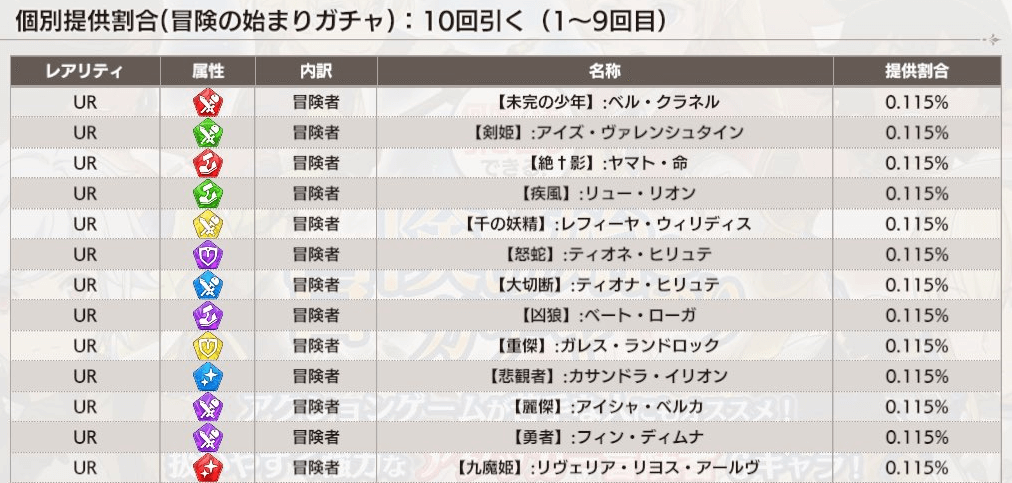Click the purple attribute icon for ベート・ローガ
Viewport: 1012px width, 483px height.
click(x=208, y=315)
